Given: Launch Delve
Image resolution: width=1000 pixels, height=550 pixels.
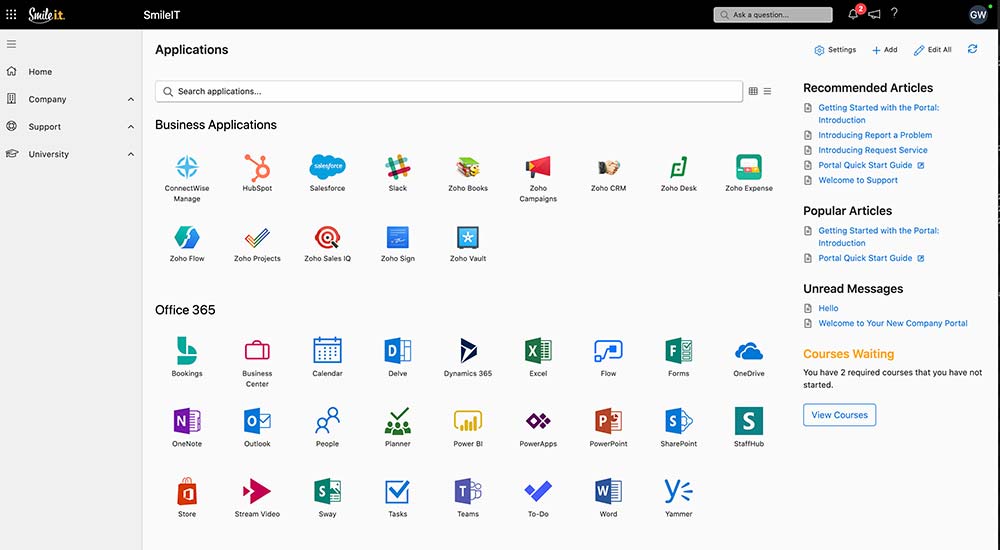Looking at the screenshot, I should click(397, 351).
